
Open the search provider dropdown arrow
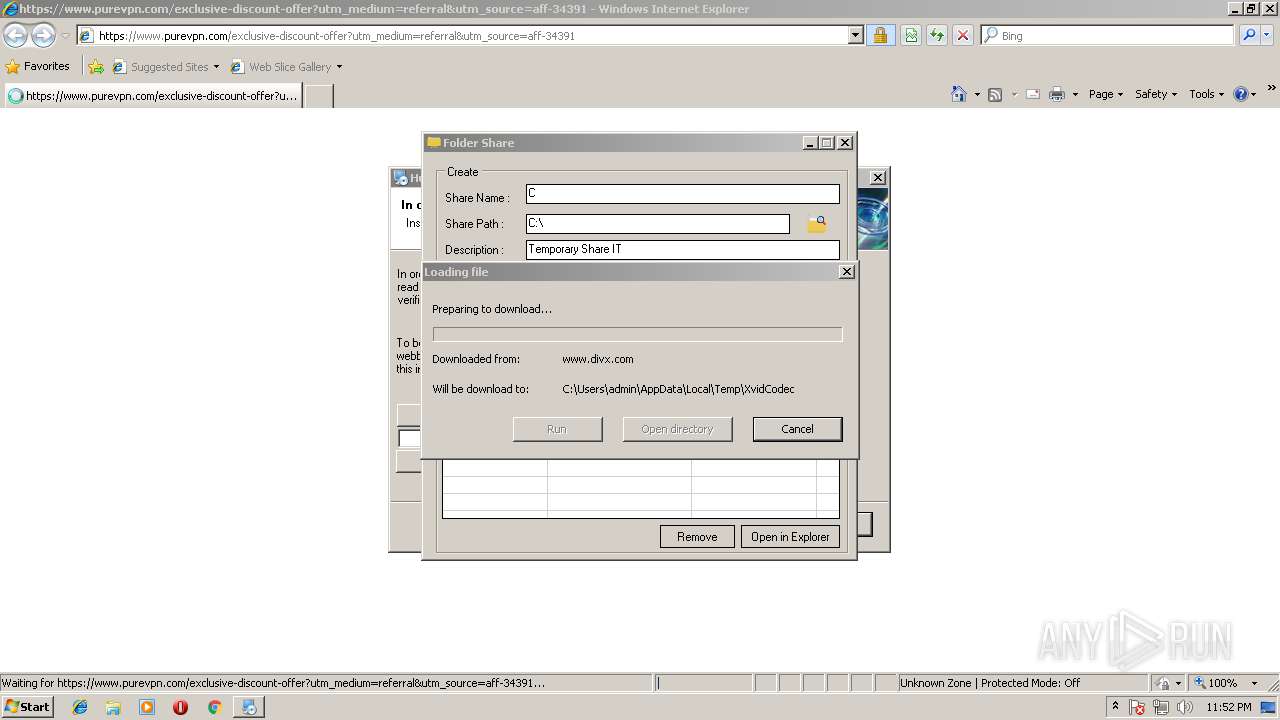coord(1268,35)
